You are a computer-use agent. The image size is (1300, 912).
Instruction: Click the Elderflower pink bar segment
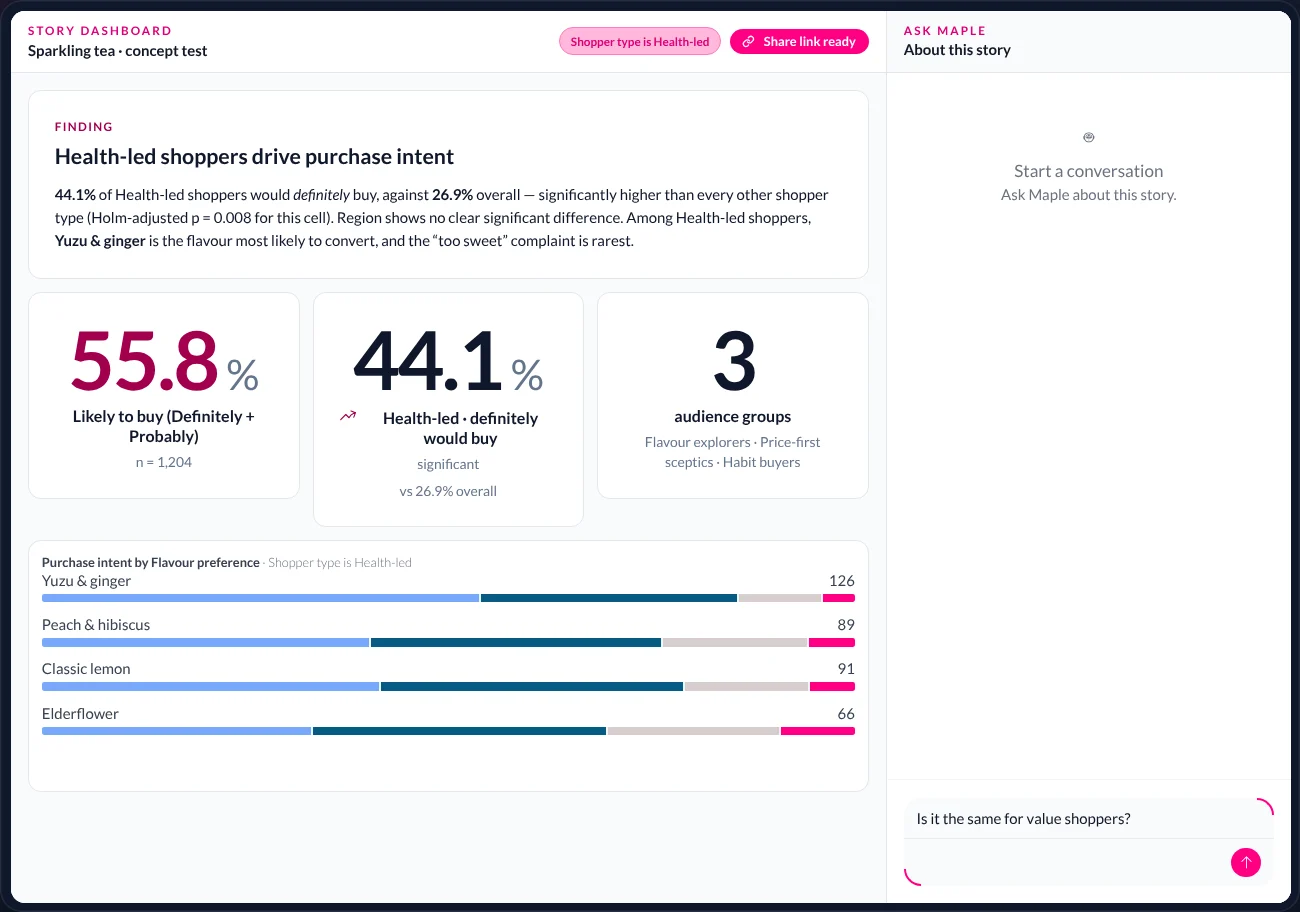[818, 731]
